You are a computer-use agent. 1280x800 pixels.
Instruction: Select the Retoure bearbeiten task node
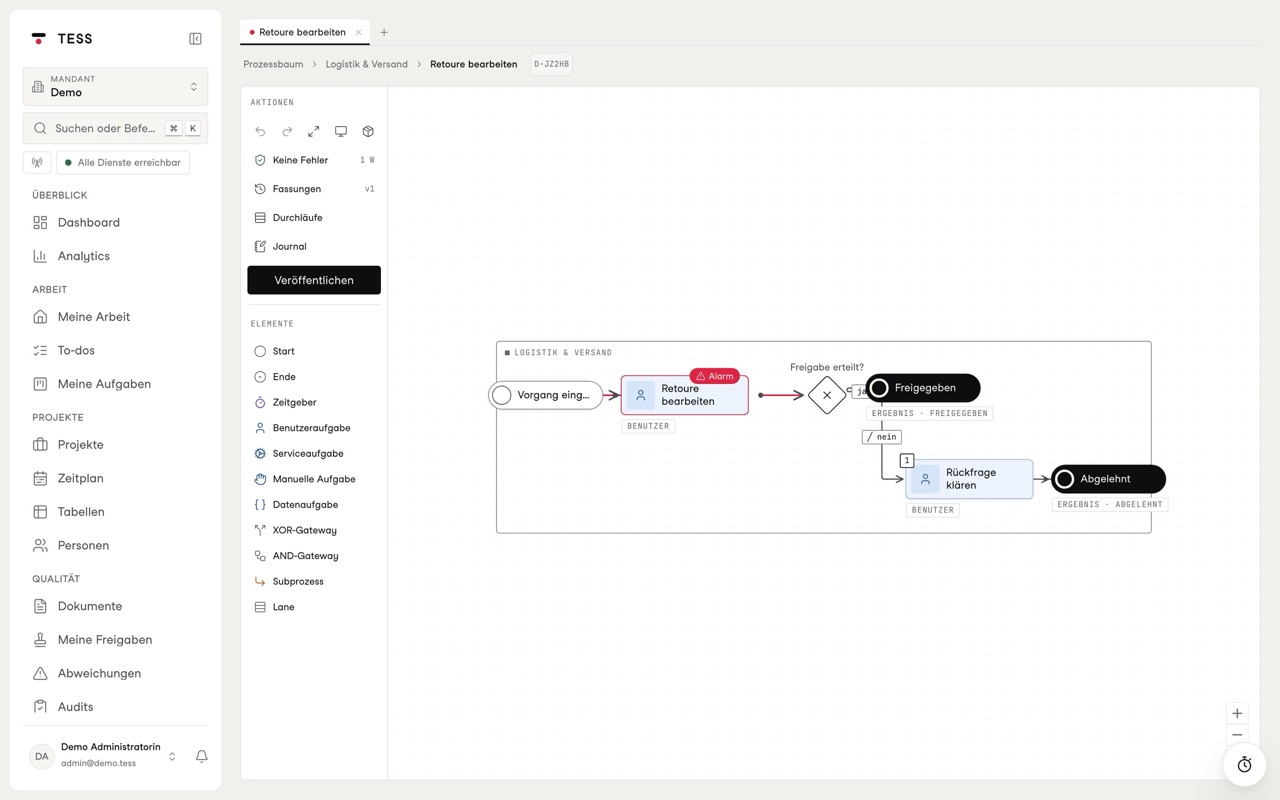coord(685,395)
